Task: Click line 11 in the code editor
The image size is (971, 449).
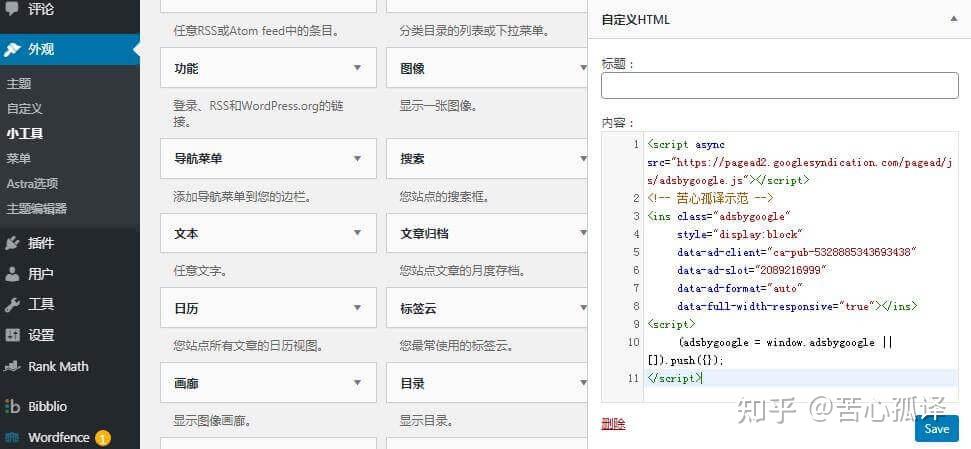Action: point(801,378)
